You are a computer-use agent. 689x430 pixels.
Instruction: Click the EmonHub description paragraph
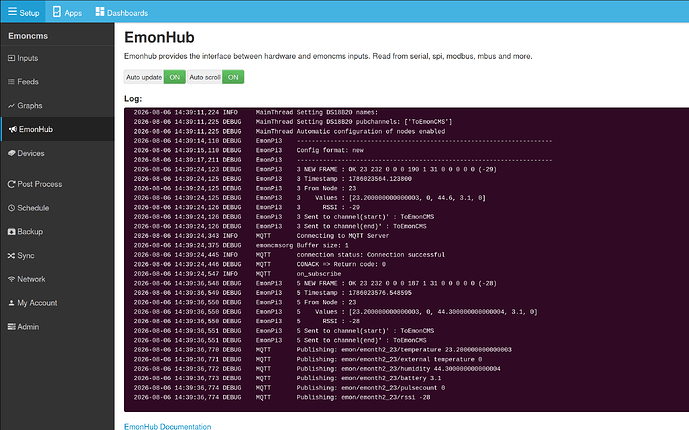click(328, 56)
